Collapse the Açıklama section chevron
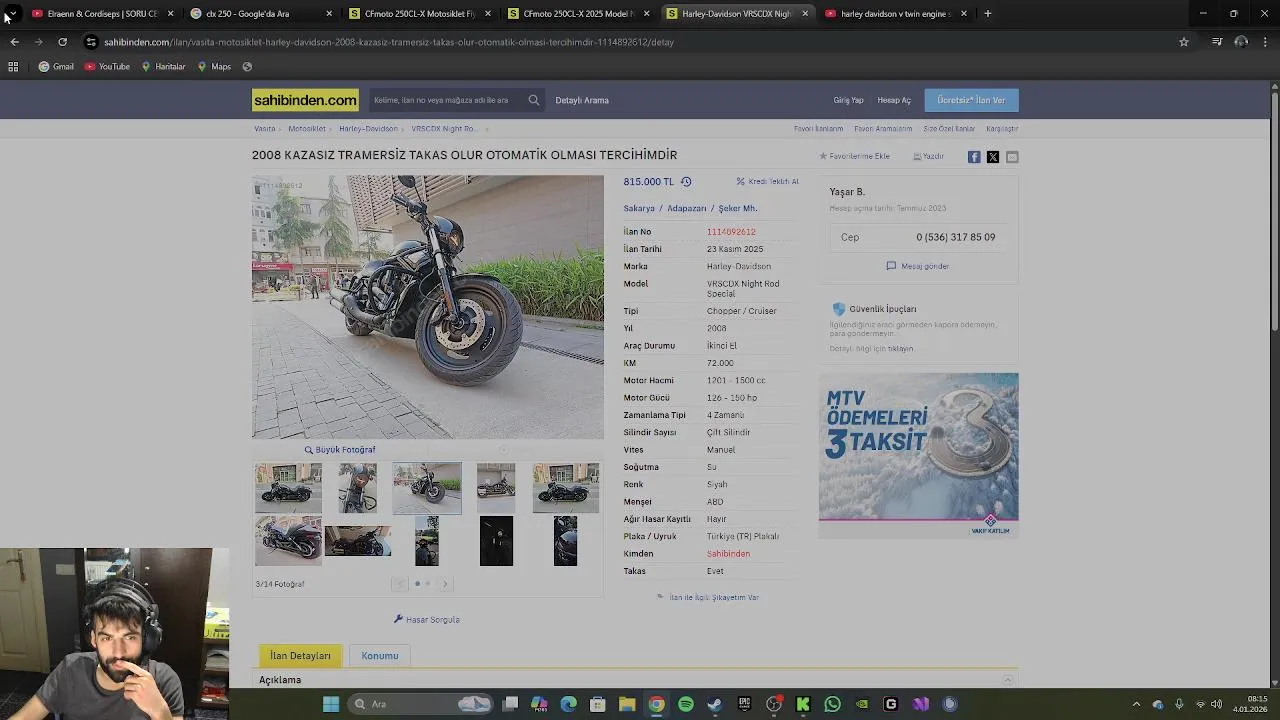Viewport: 1280px width, 720px height. pyautogui.click(x=1008, y=680)
